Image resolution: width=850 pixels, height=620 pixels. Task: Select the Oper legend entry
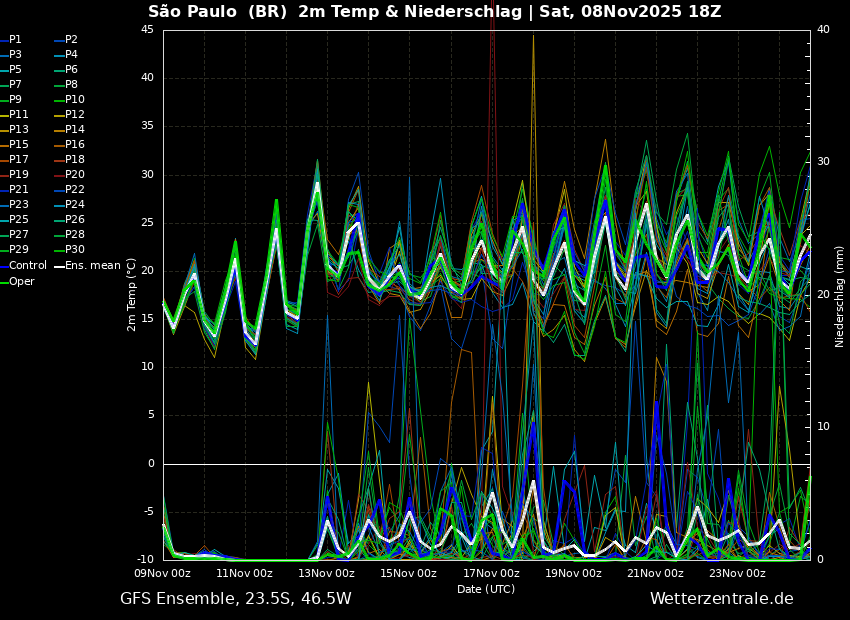tap(21, 281)
